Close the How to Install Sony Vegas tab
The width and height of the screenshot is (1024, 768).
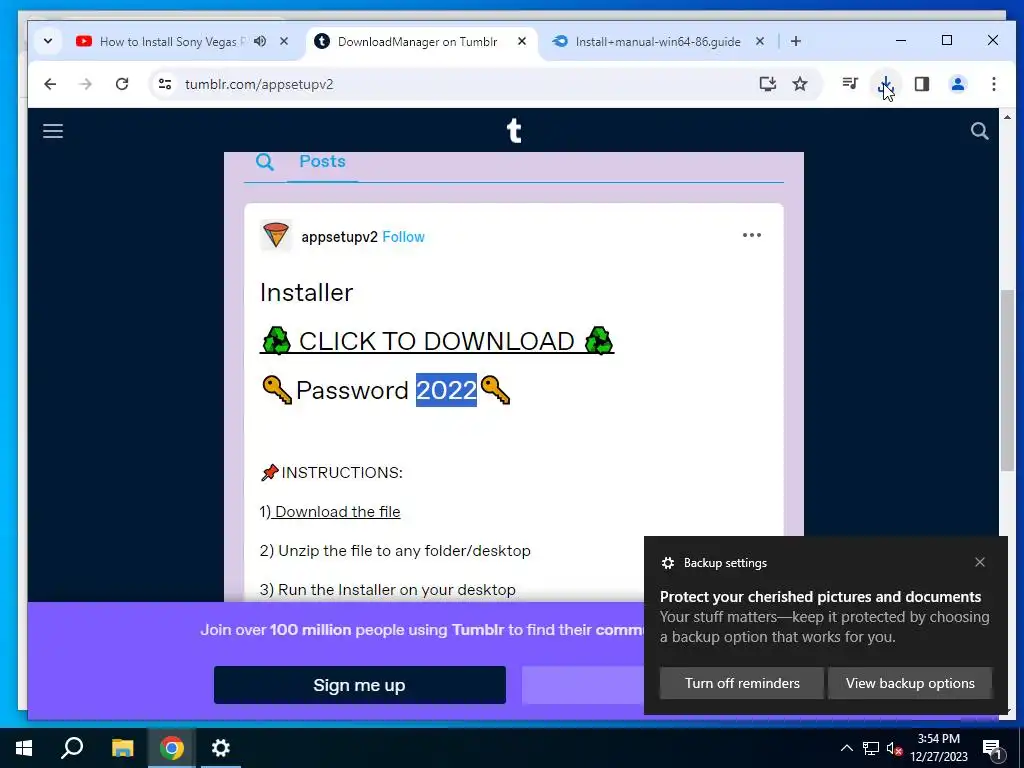[x=283, y=41]
